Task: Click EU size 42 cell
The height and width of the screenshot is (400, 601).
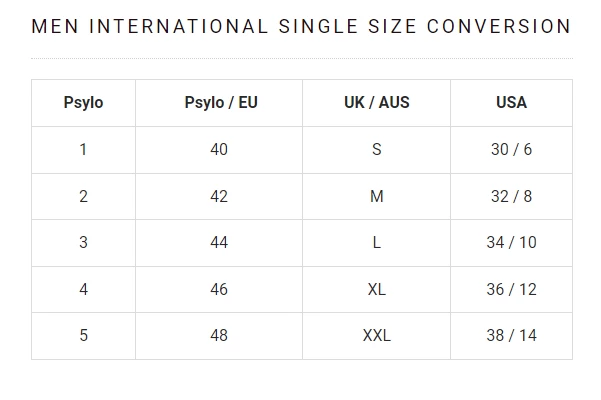Action: click(x=219, y=197)
